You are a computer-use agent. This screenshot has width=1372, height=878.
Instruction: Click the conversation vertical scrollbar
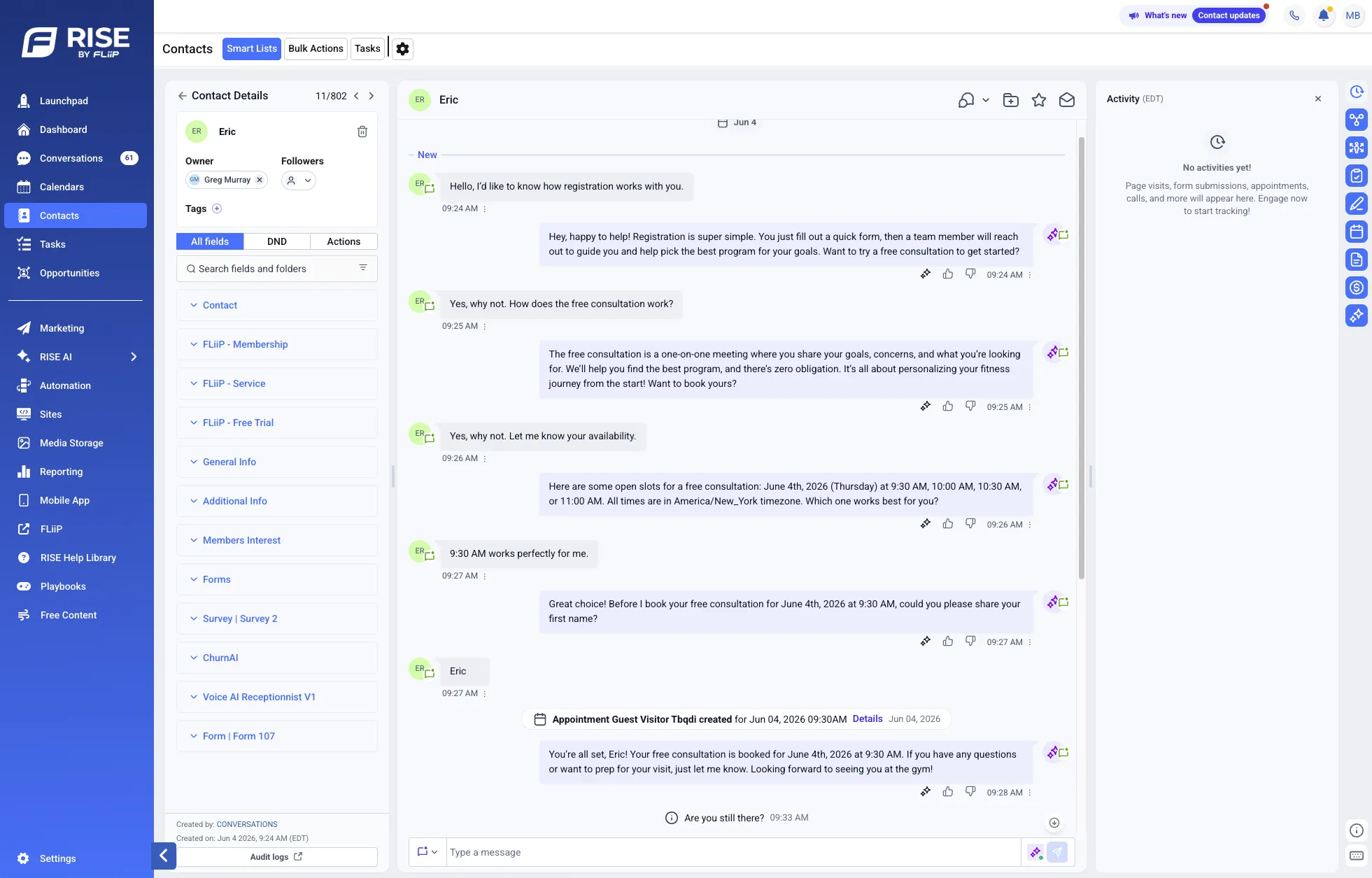coord(1082,357)
